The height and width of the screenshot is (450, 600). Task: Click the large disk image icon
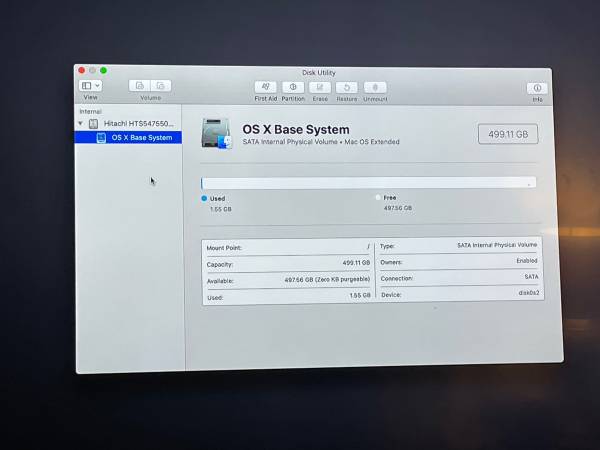pos(217,134)
